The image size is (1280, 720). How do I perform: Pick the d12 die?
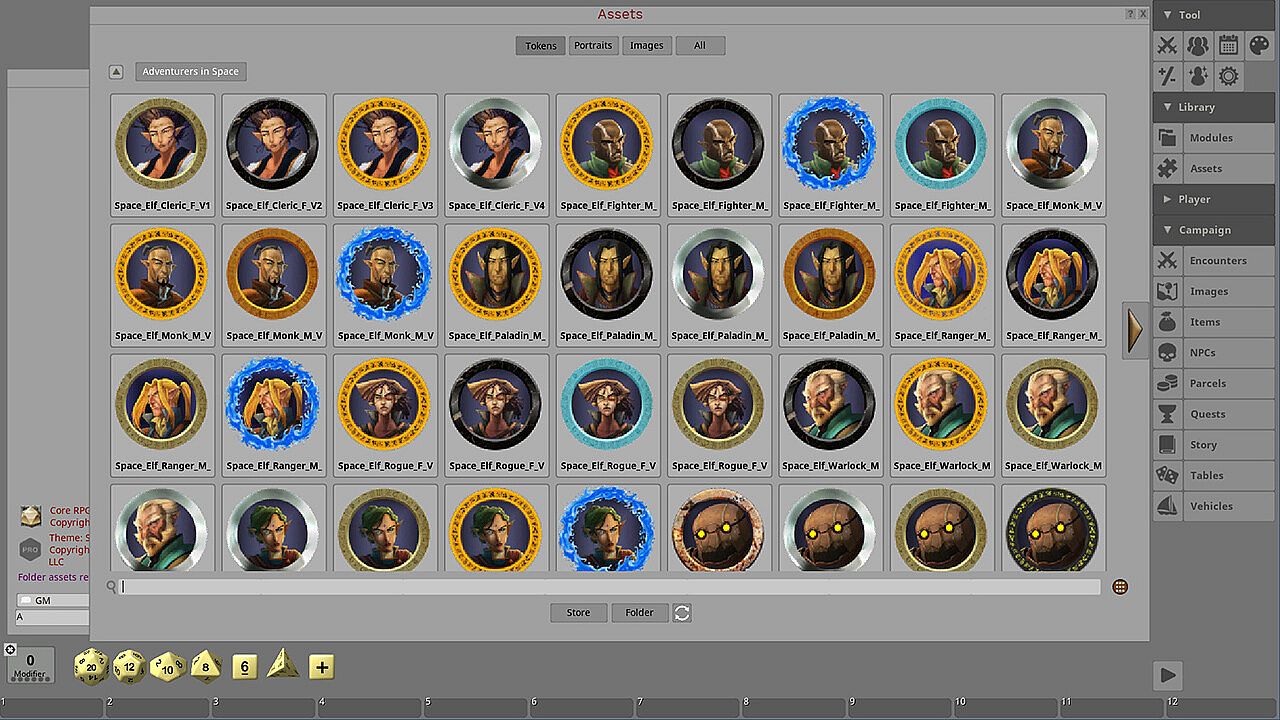tap(130, 666)
